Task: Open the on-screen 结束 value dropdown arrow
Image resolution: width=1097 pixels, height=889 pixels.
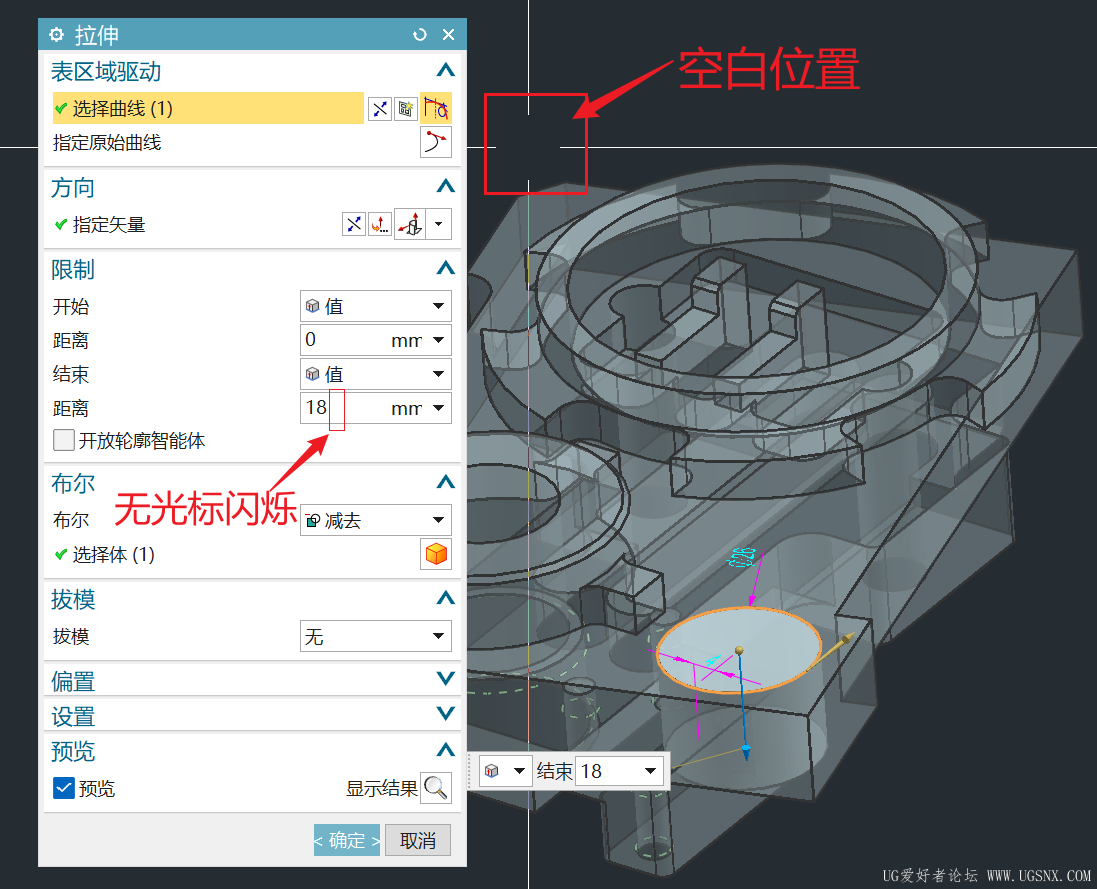Action: [x=651, y=771]
